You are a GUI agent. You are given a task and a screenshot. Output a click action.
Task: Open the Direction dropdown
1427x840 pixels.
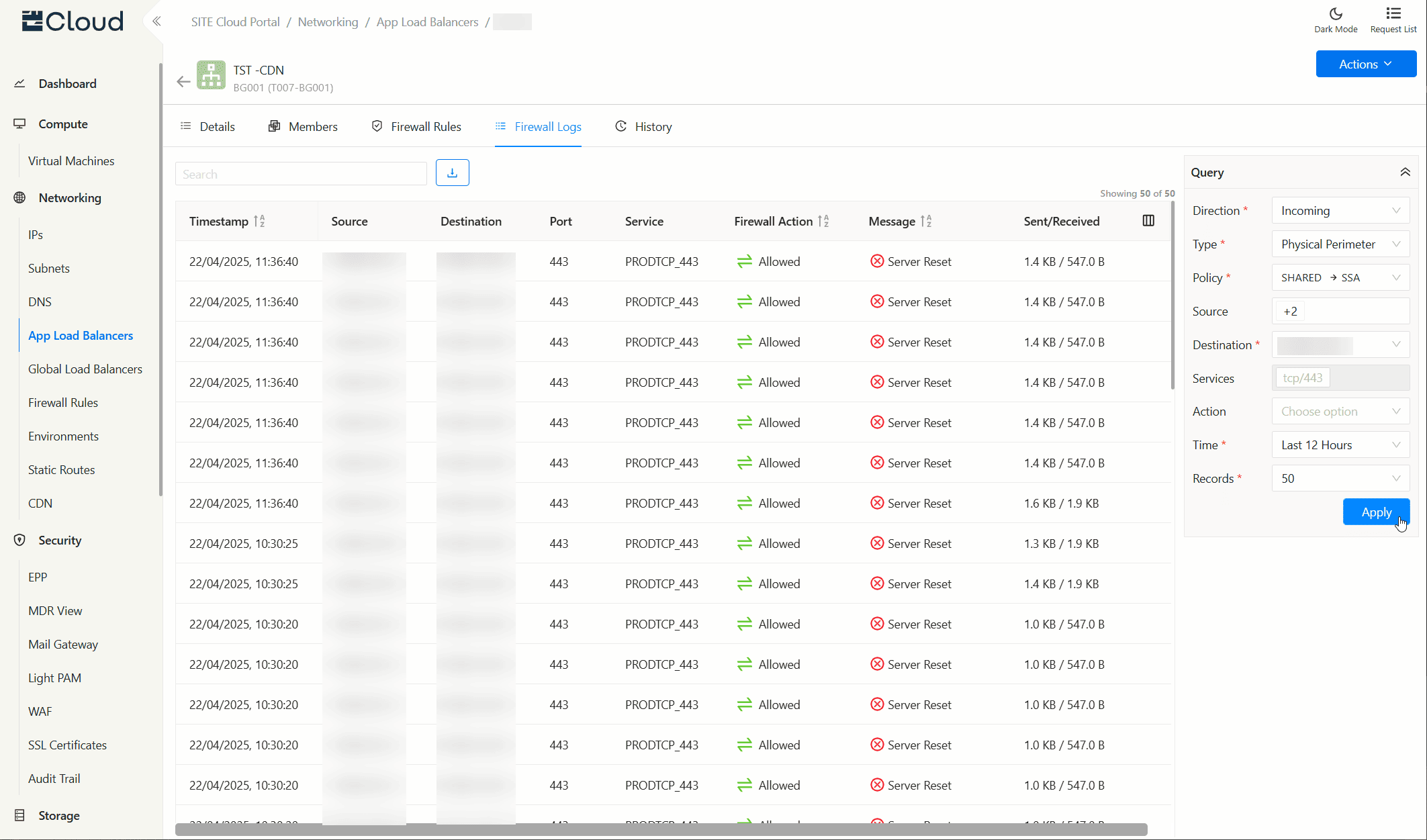pos(1340,211)
